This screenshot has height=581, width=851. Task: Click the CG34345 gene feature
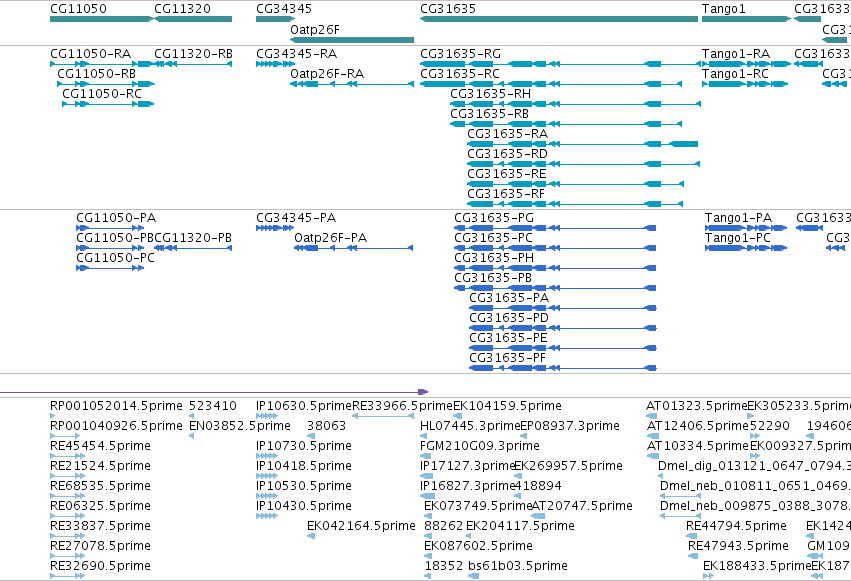click(275, 19)
